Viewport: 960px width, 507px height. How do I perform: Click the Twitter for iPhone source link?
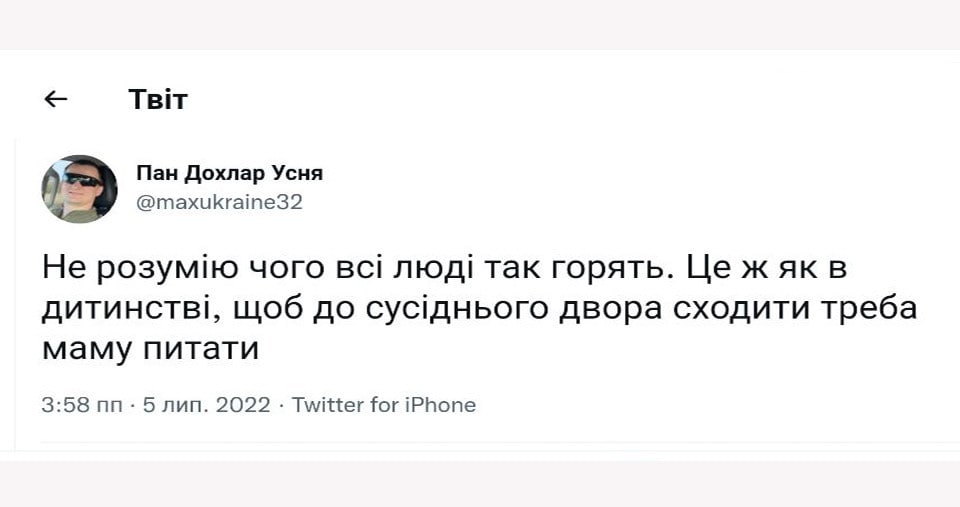coord(383,405)
